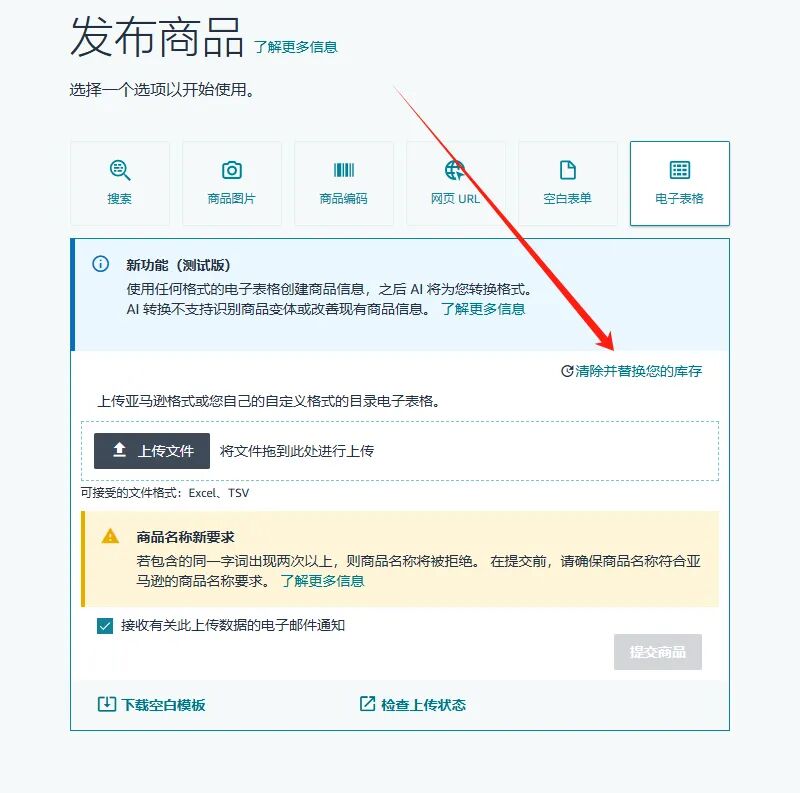Click the 空白表单 document icon

pos(567,170)
